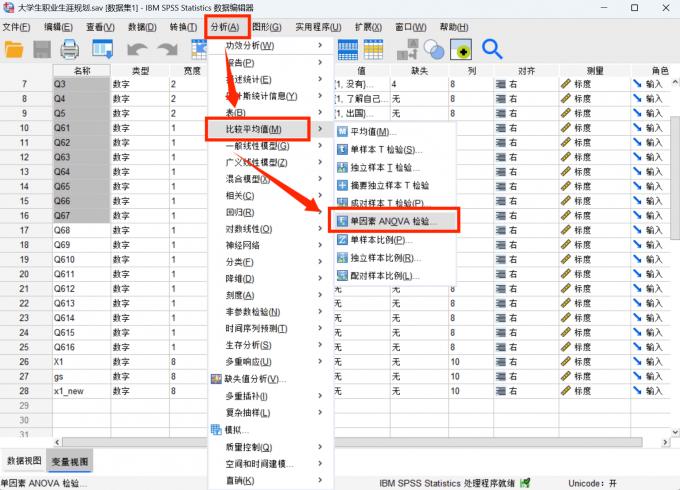Image resolution: width=680 pixels, height=490 pixels.
Task: Expand the 功效分析(W) submenu arrow
Action: [320, 46]
